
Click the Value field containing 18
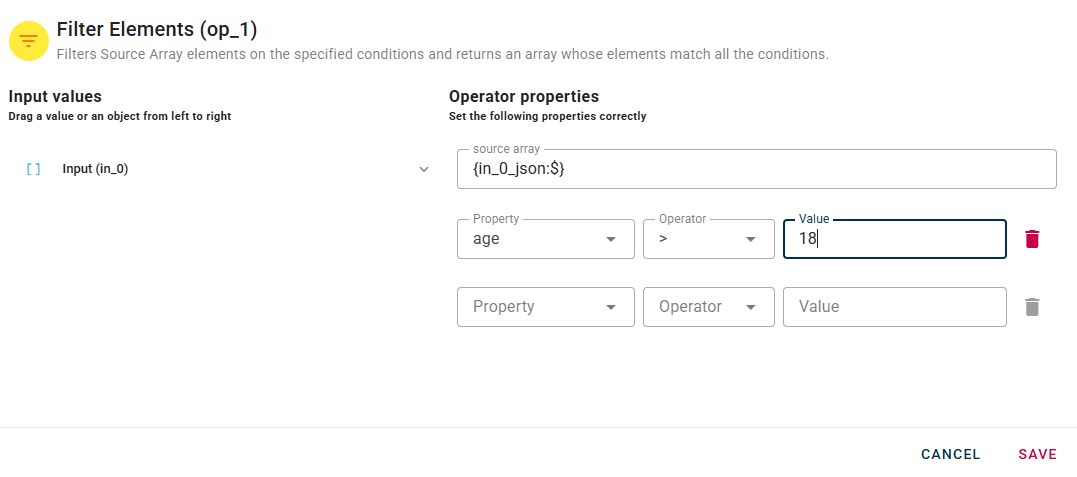894,239
